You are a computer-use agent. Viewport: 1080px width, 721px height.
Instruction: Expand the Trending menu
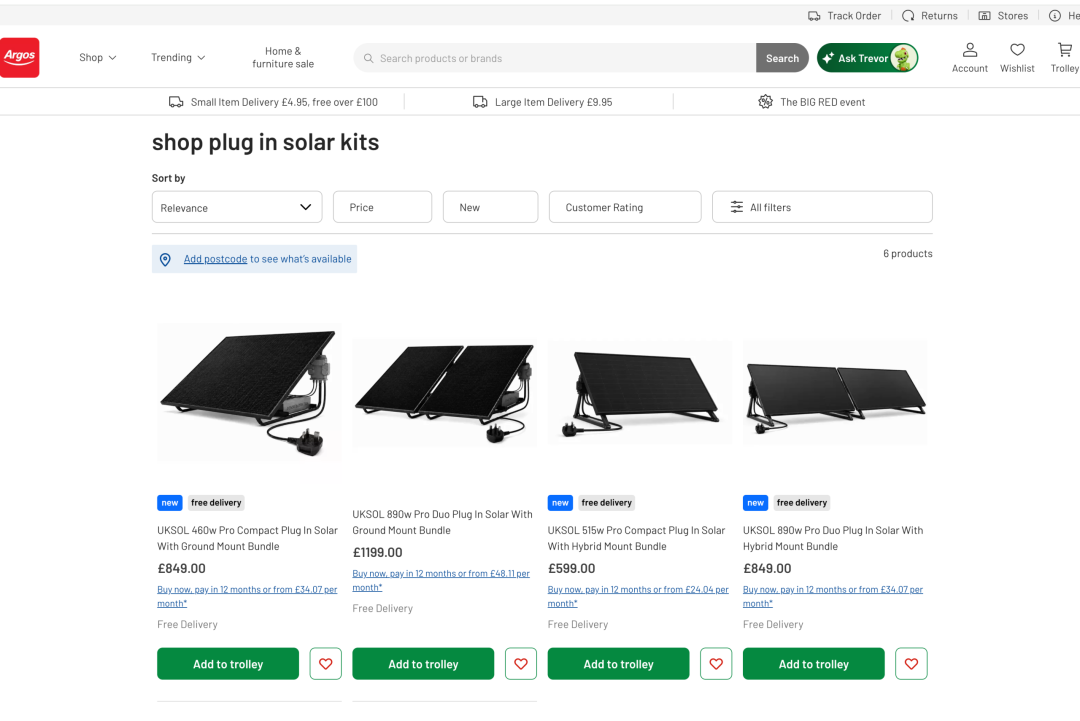point(178,58)
